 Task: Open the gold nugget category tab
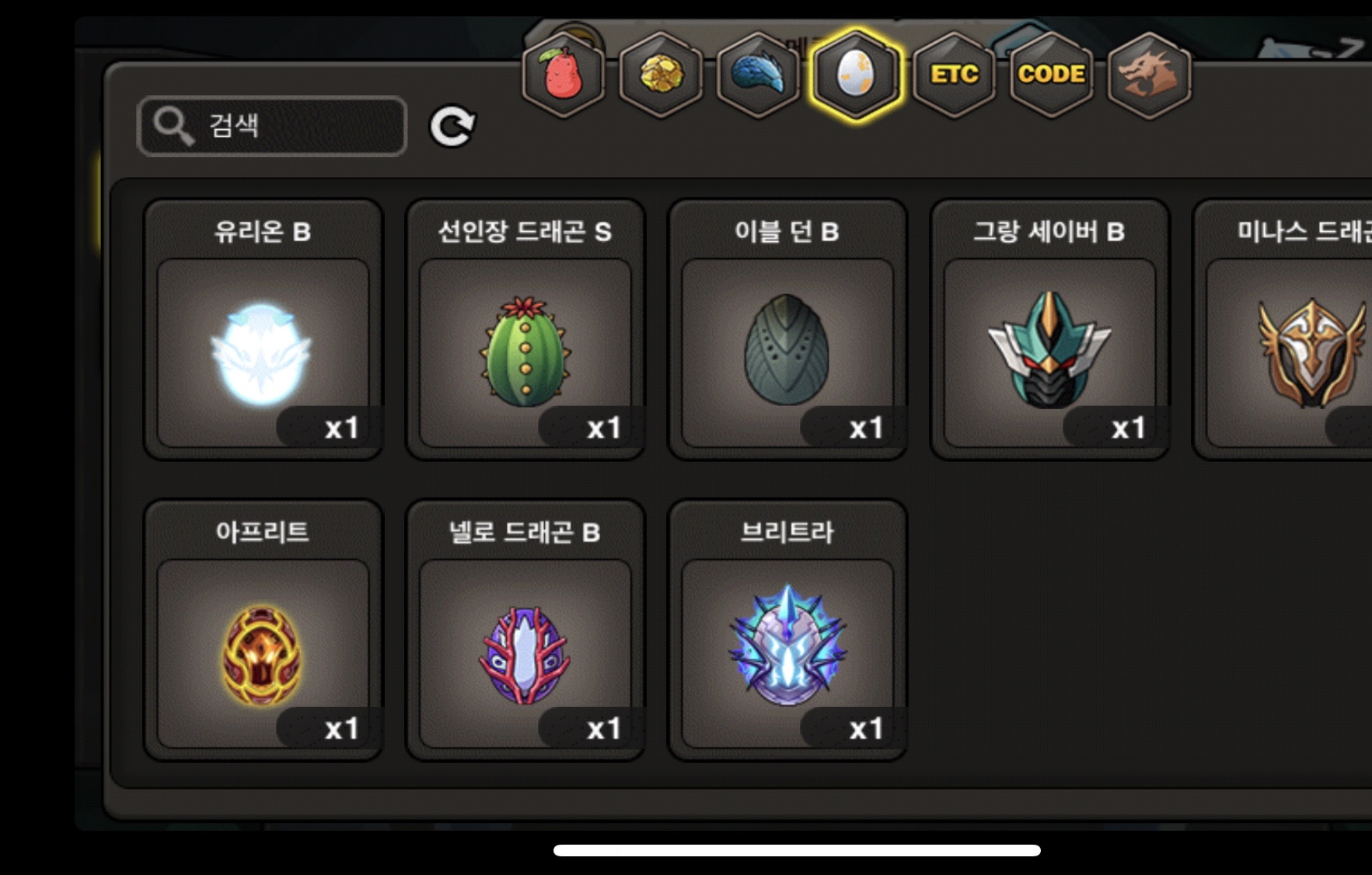(x=661, y=75)
